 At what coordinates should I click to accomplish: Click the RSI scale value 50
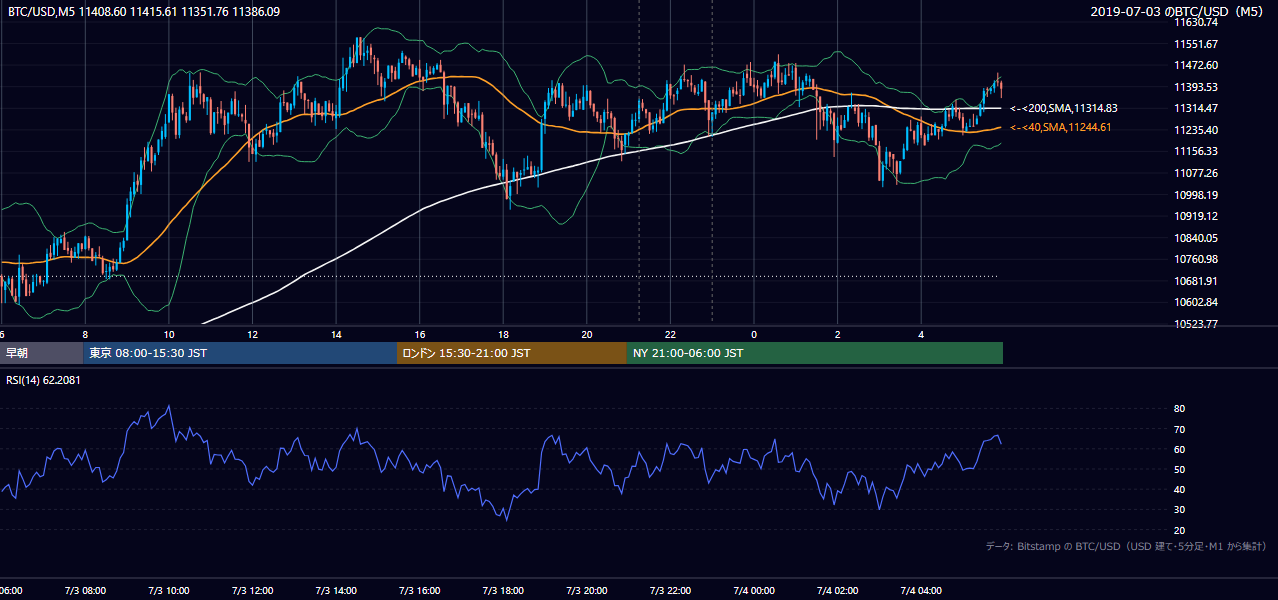pos(1180,469)
